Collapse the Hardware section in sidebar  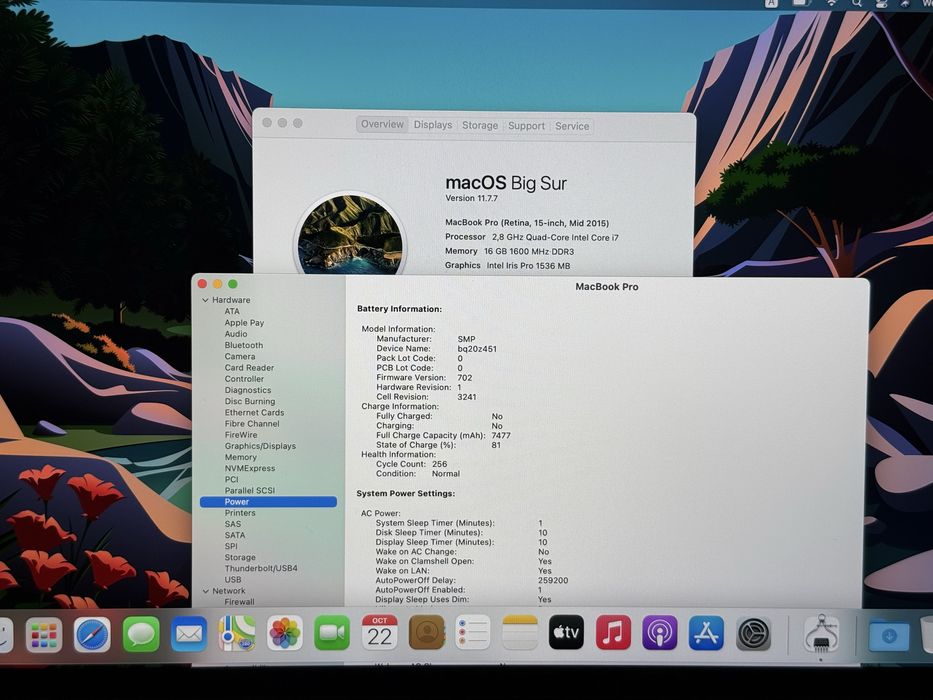[x=205, y=300]
